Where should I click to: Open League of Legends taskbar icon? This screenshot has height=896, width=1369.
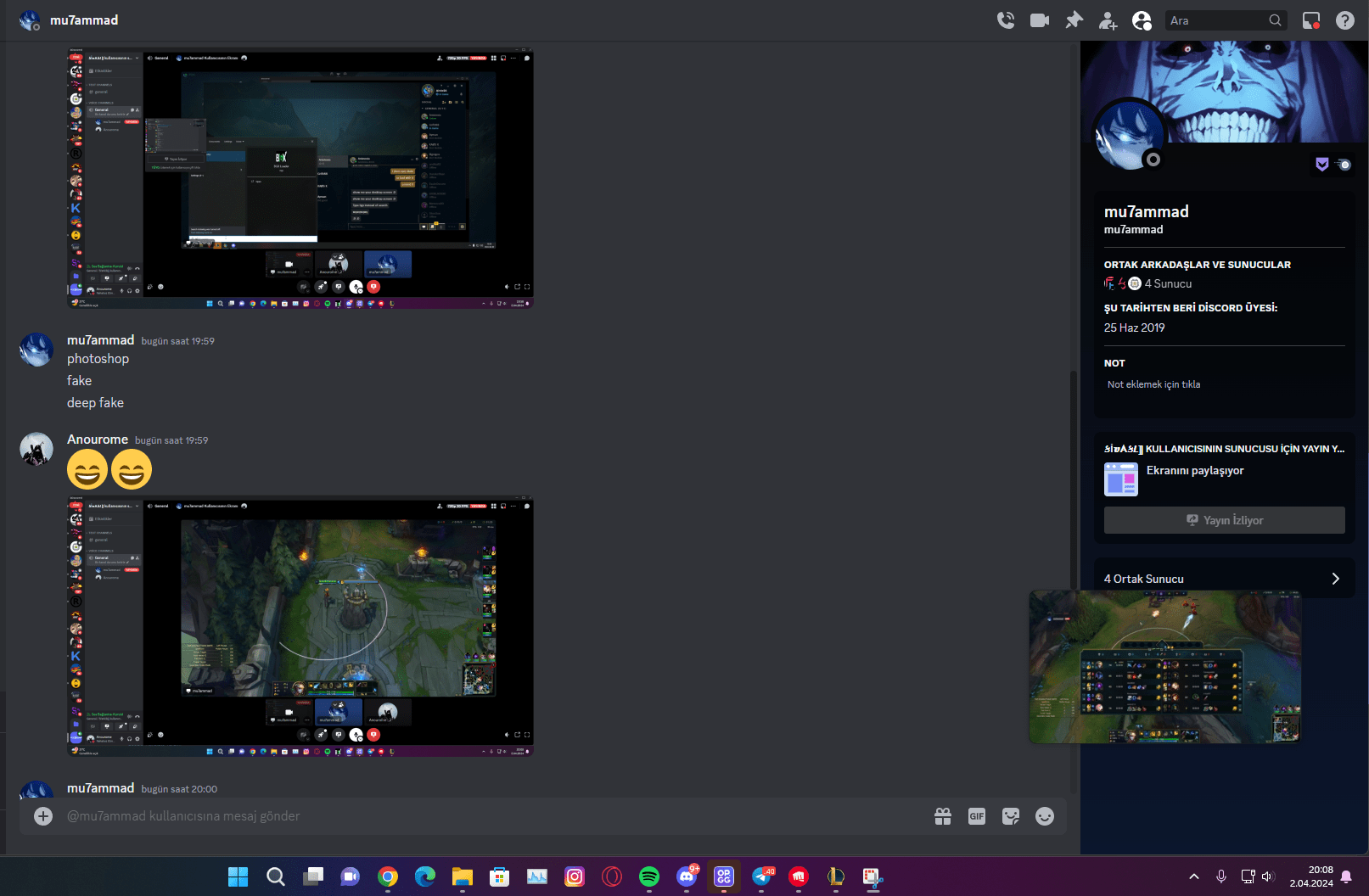pos(836,876)
